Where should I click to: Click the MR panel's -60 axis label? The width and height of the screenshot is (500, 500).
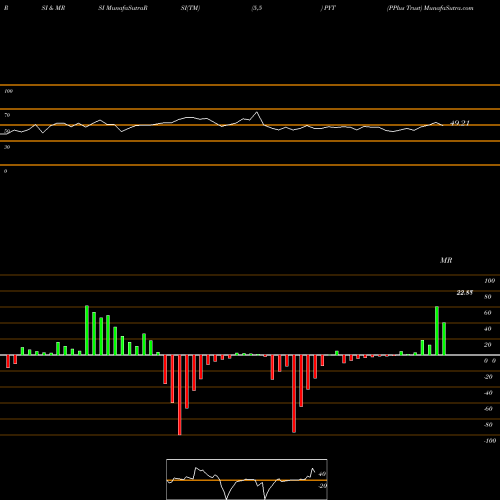click(488, 409)
